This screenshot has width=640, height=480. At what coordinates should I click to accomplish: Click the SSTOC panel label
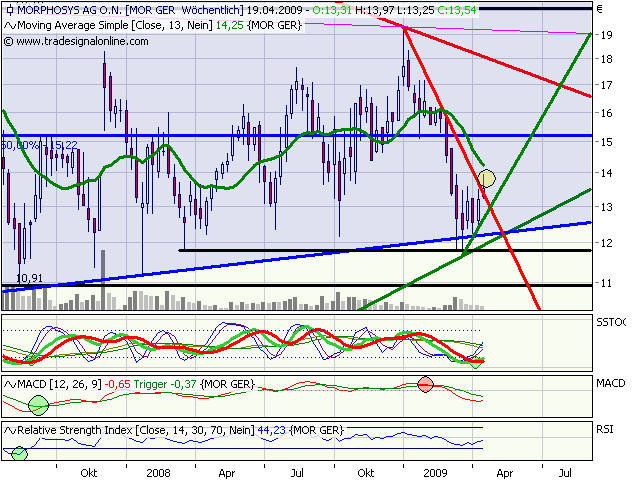pyautogui.click(x=611, y=322)
